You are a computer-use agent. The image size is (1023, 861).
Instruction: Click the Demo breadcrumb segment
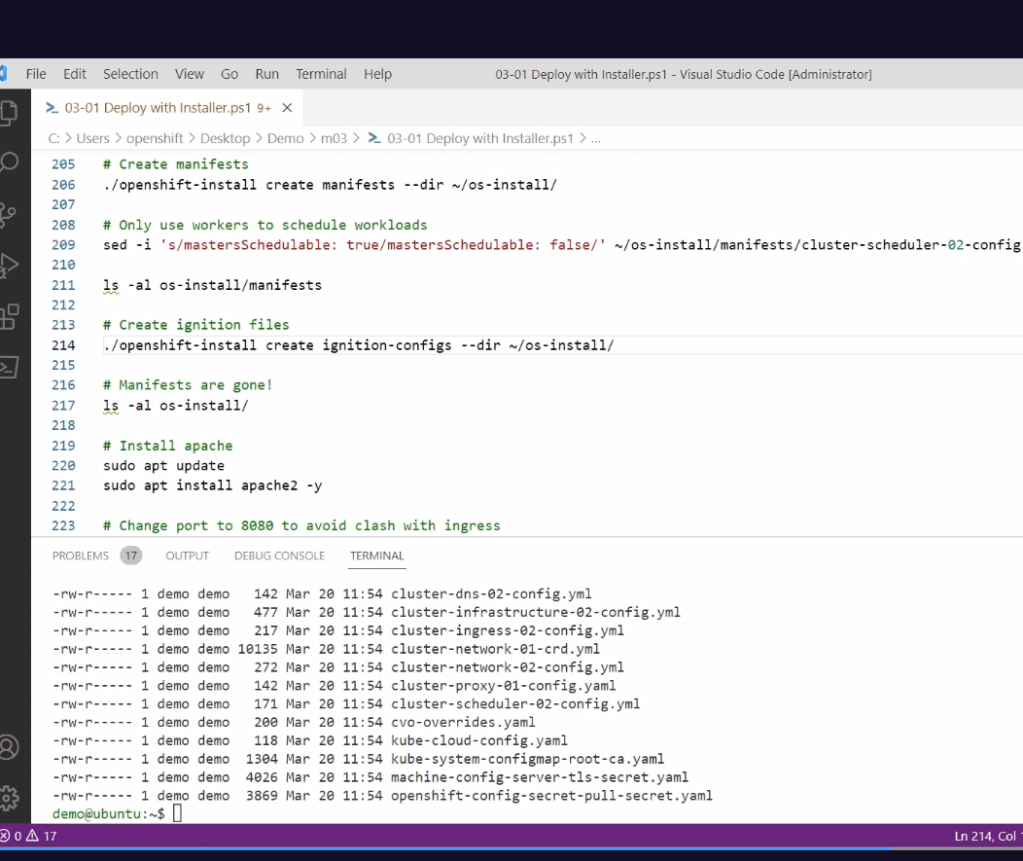(285, 138)
